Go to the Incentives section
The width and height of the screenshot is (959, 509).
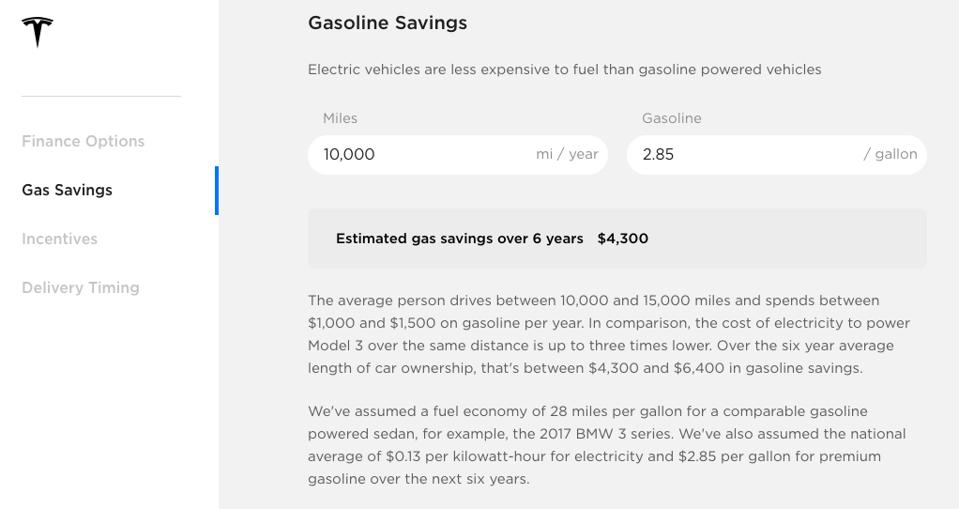[59, 239]
